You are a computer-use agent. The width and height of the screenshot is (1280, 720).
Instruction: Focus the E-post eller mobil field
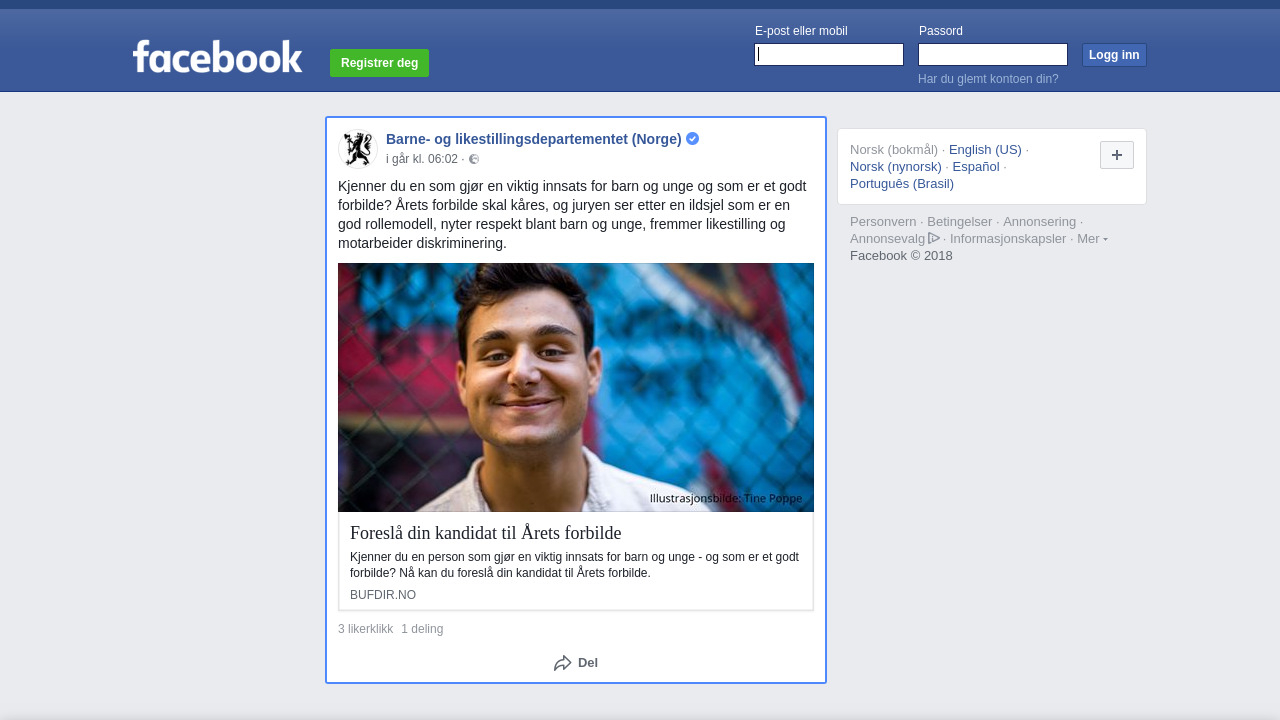(x=829, y=55)
